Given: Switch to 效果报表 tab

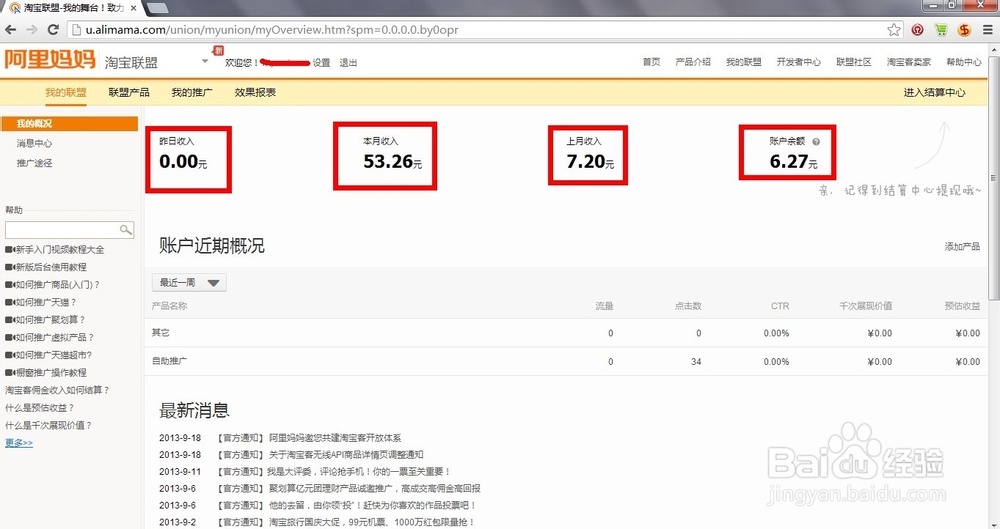Looking at the screenshot, I should click(255, 93).
